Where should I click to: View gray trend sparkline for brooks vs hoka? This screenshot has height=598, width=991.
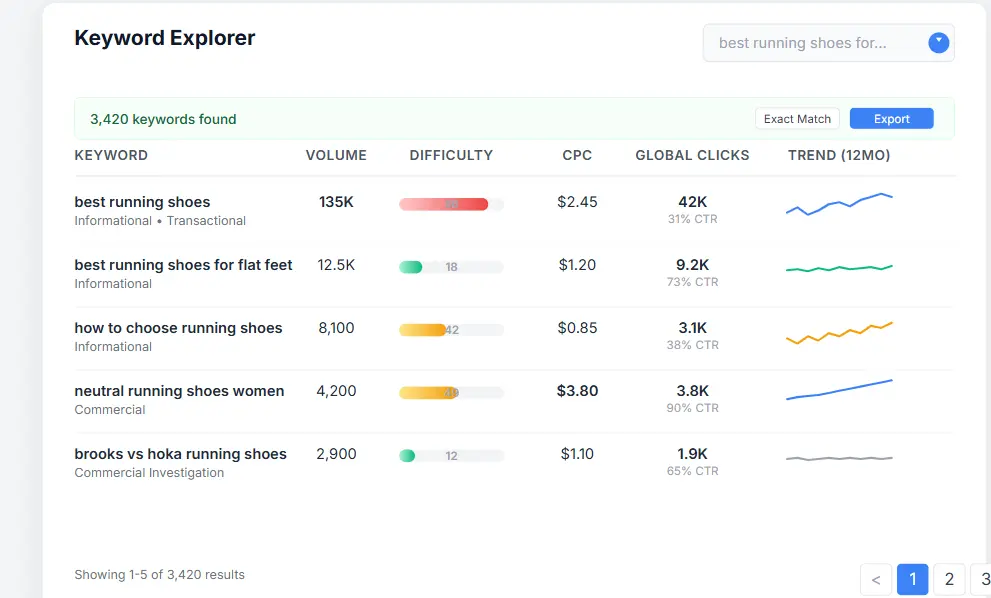pyautogui.click(x=839, y=458)
